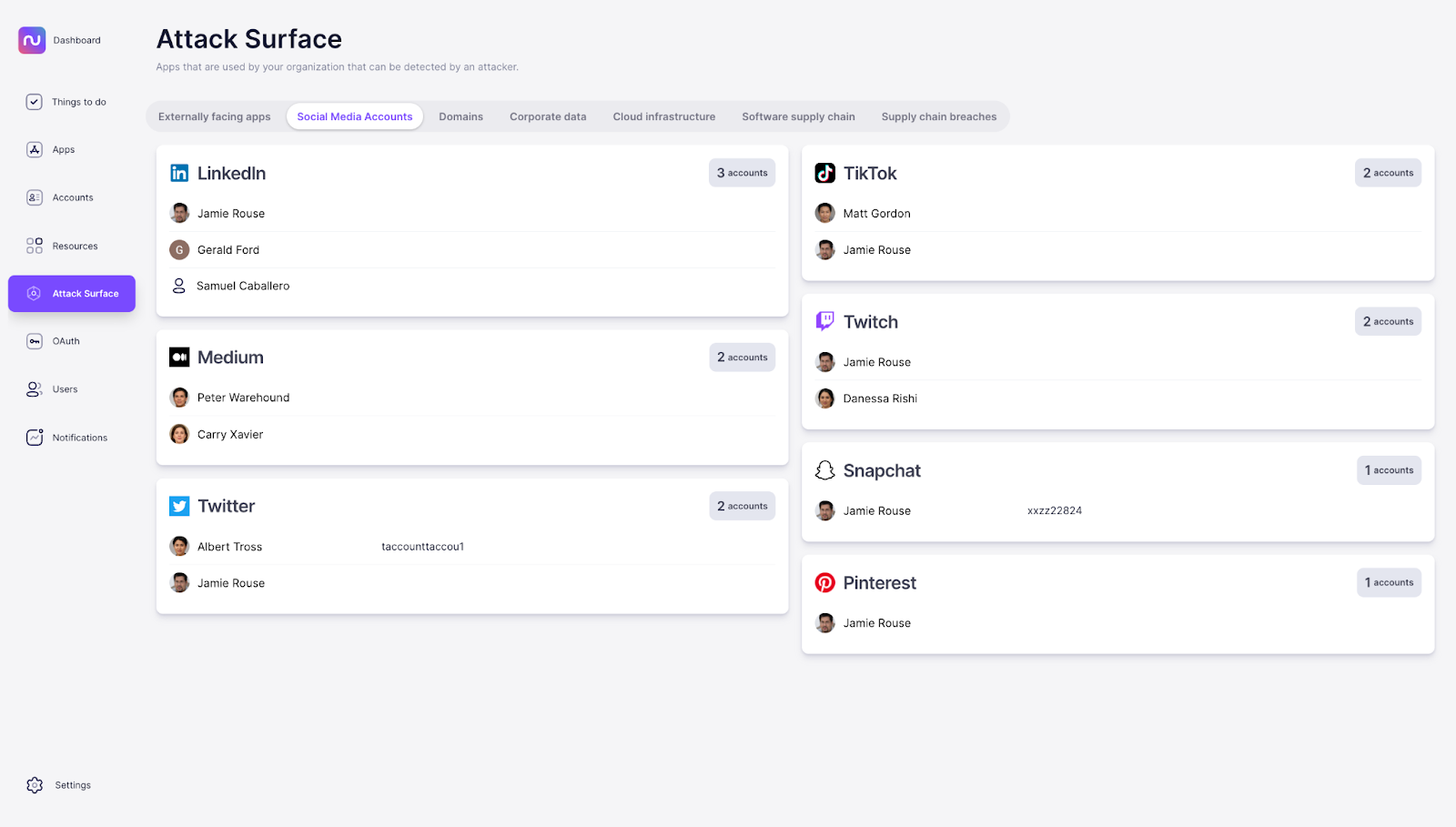This screenshot has width=1456, height=827.
Task: Open the Corporate data tab
Action: [547, 116]
